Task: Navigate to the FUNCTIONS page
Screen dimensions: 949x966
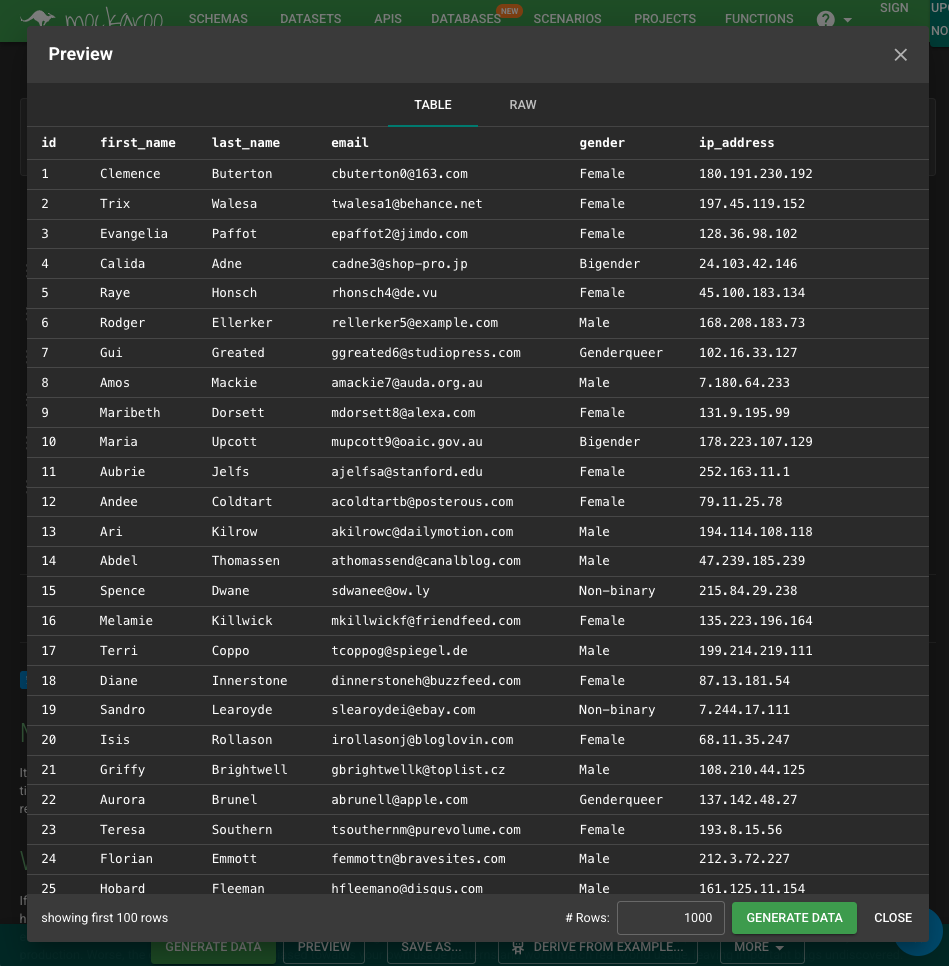Action: (759, 19)
